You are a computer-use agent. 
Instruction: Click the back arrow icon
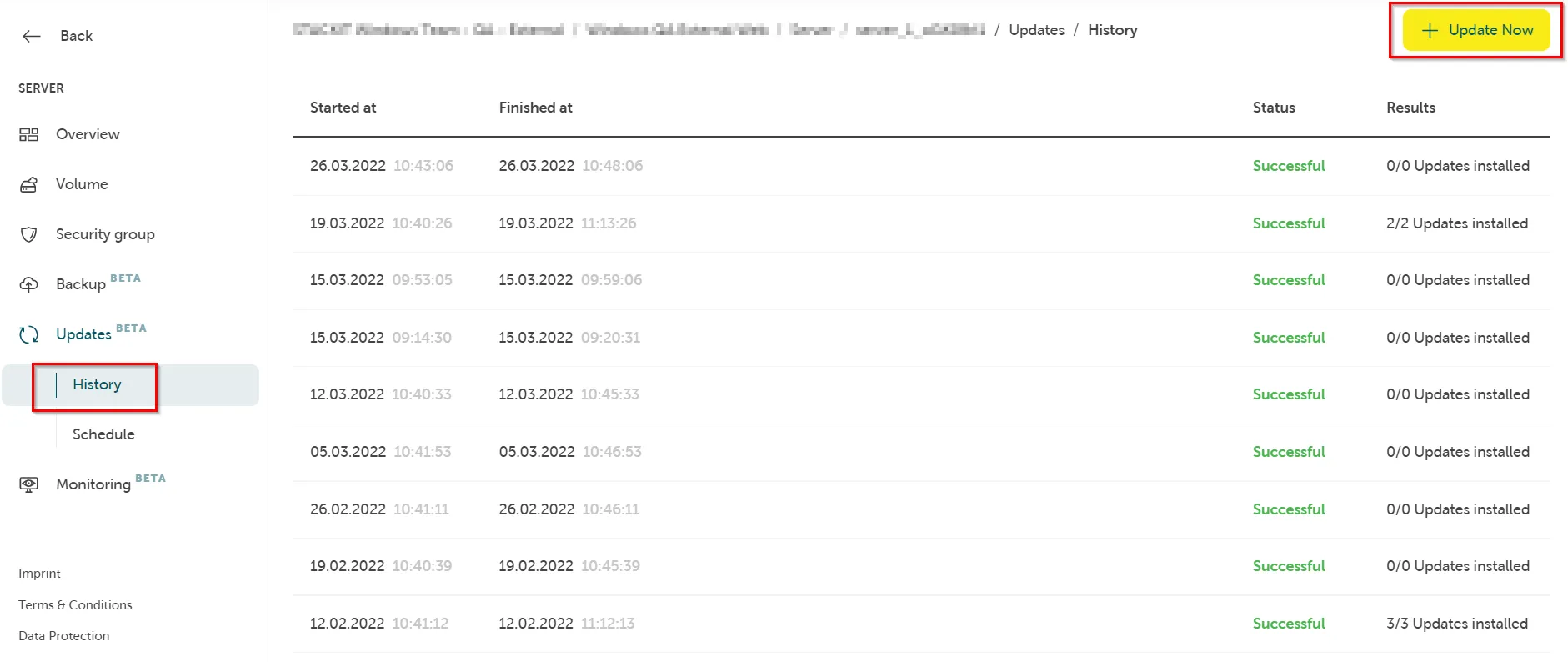tap(31, 35)
